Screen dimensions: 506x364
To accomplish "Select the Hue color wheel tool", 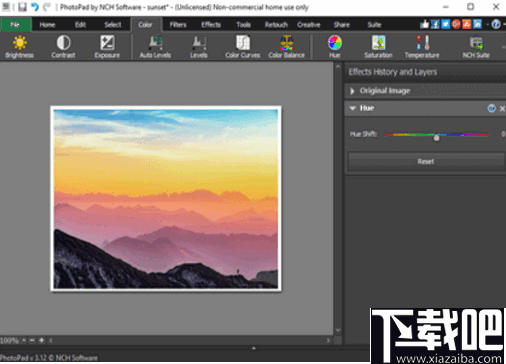I will 335,47.
